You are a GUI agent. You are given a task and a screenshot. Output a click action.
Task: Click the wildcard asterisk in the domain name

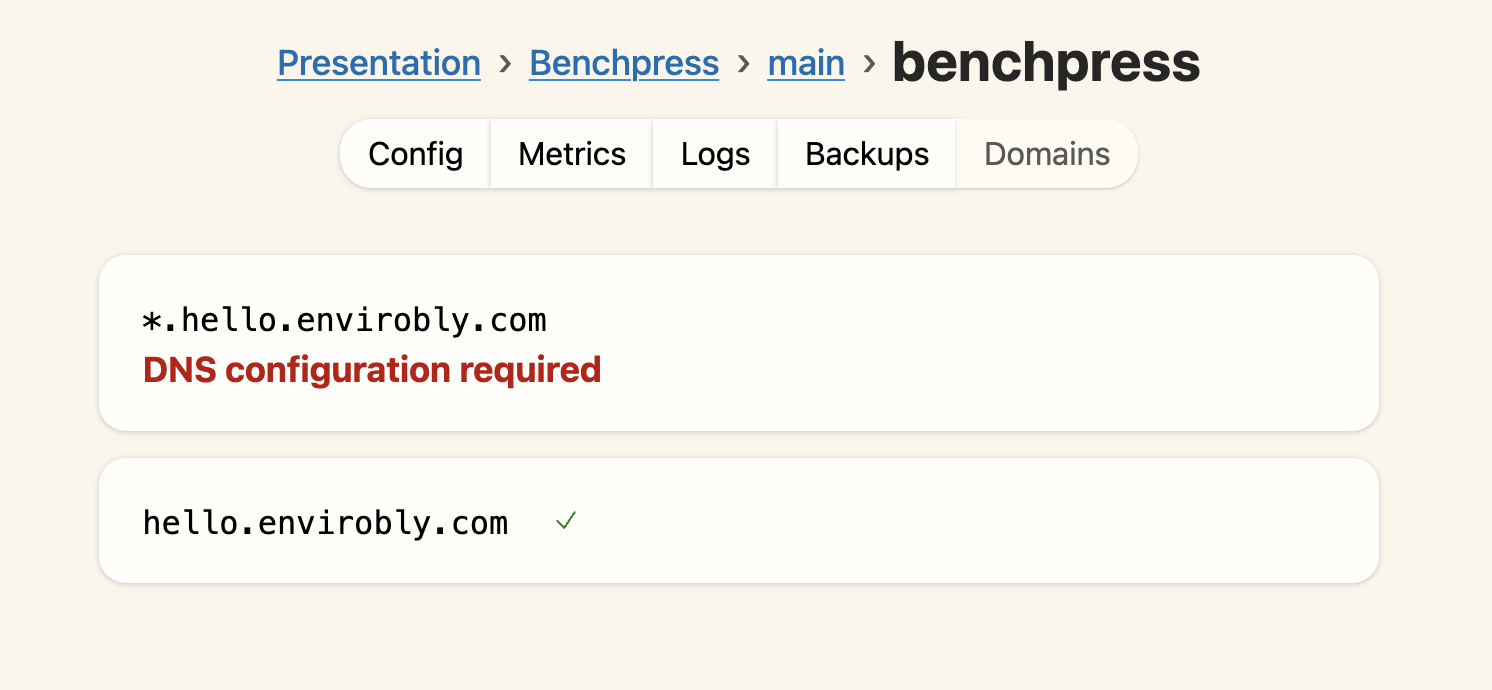pos(152,320)
